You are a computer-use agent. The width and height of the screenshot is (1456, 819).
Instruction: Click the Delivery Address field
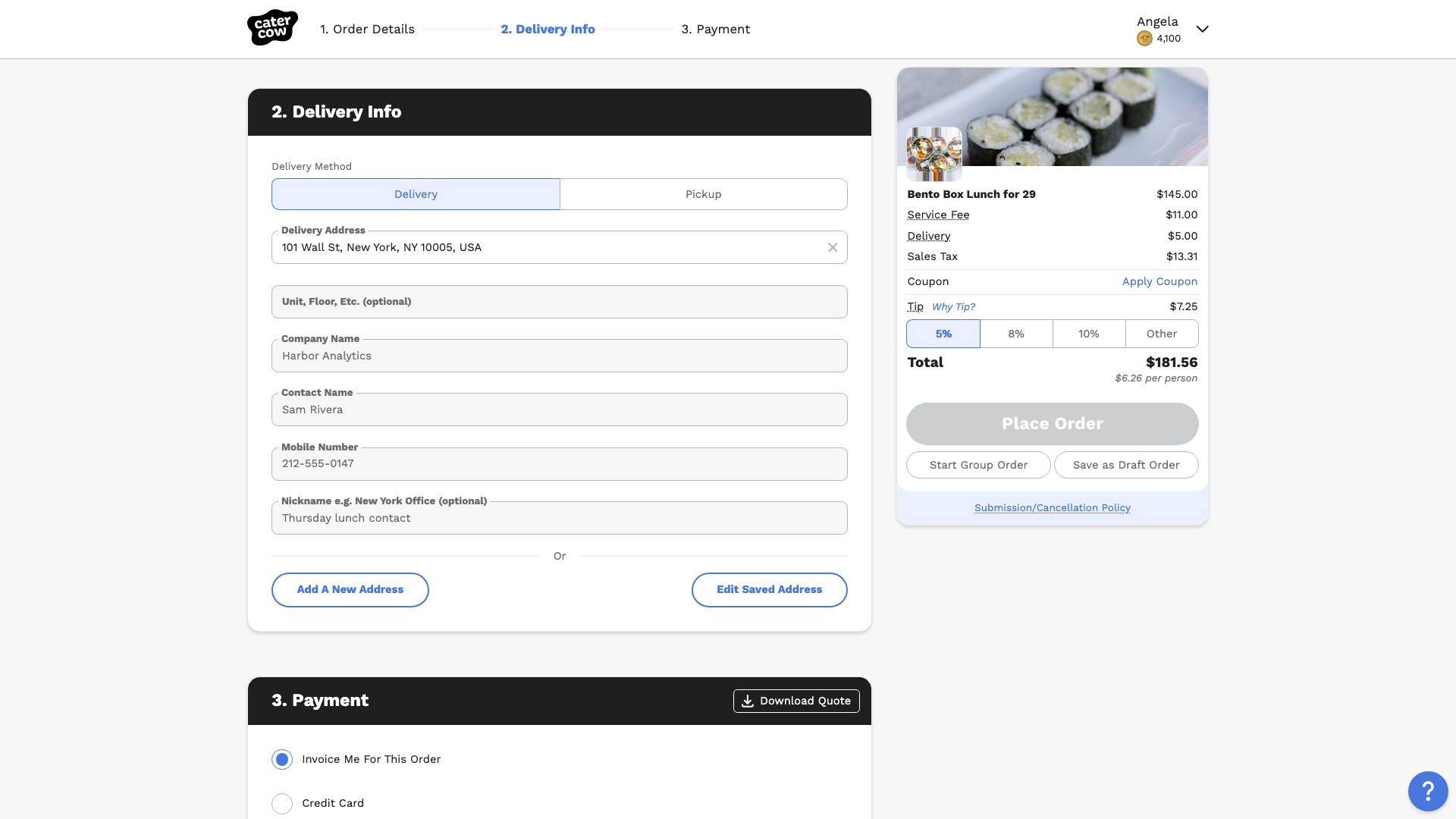tap(559, 247)
